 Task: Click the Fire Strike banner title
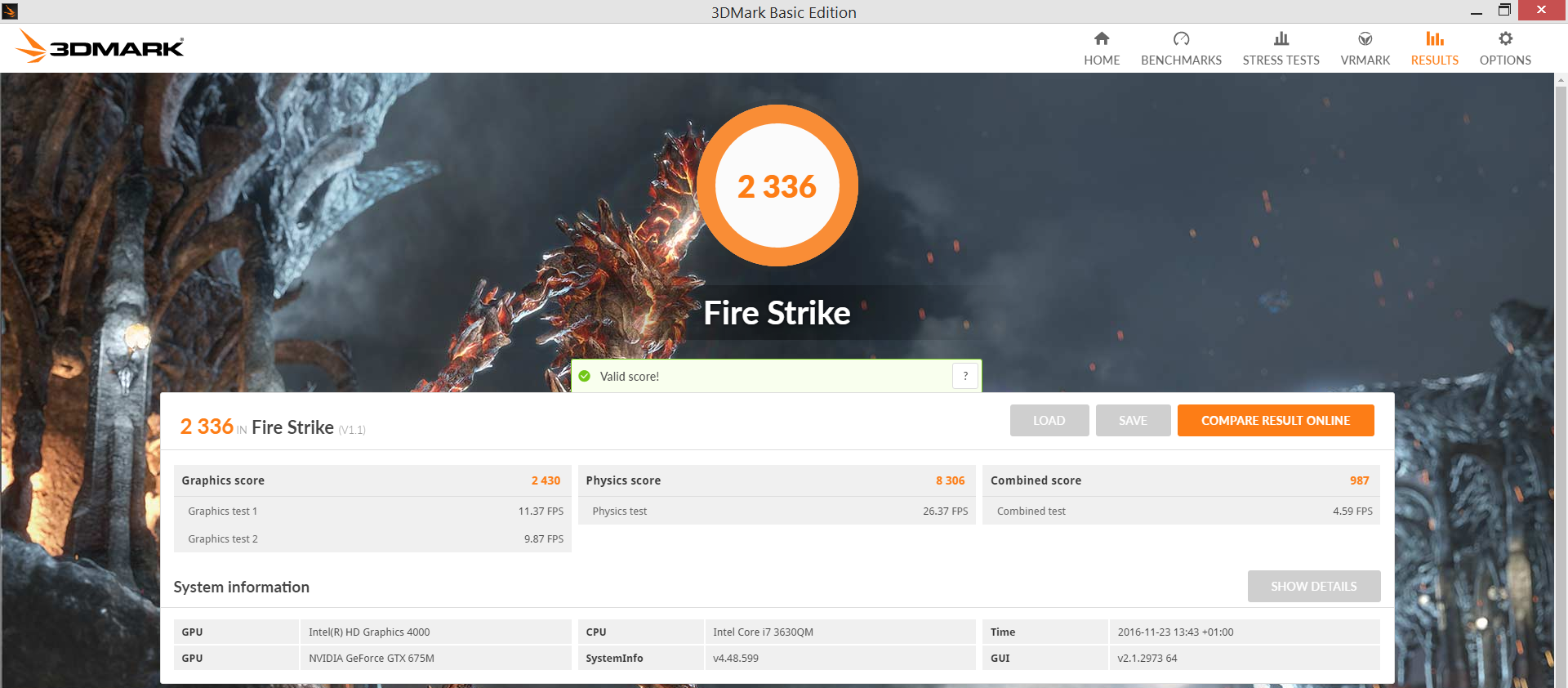pyautogui.click(x=777, y=313)
